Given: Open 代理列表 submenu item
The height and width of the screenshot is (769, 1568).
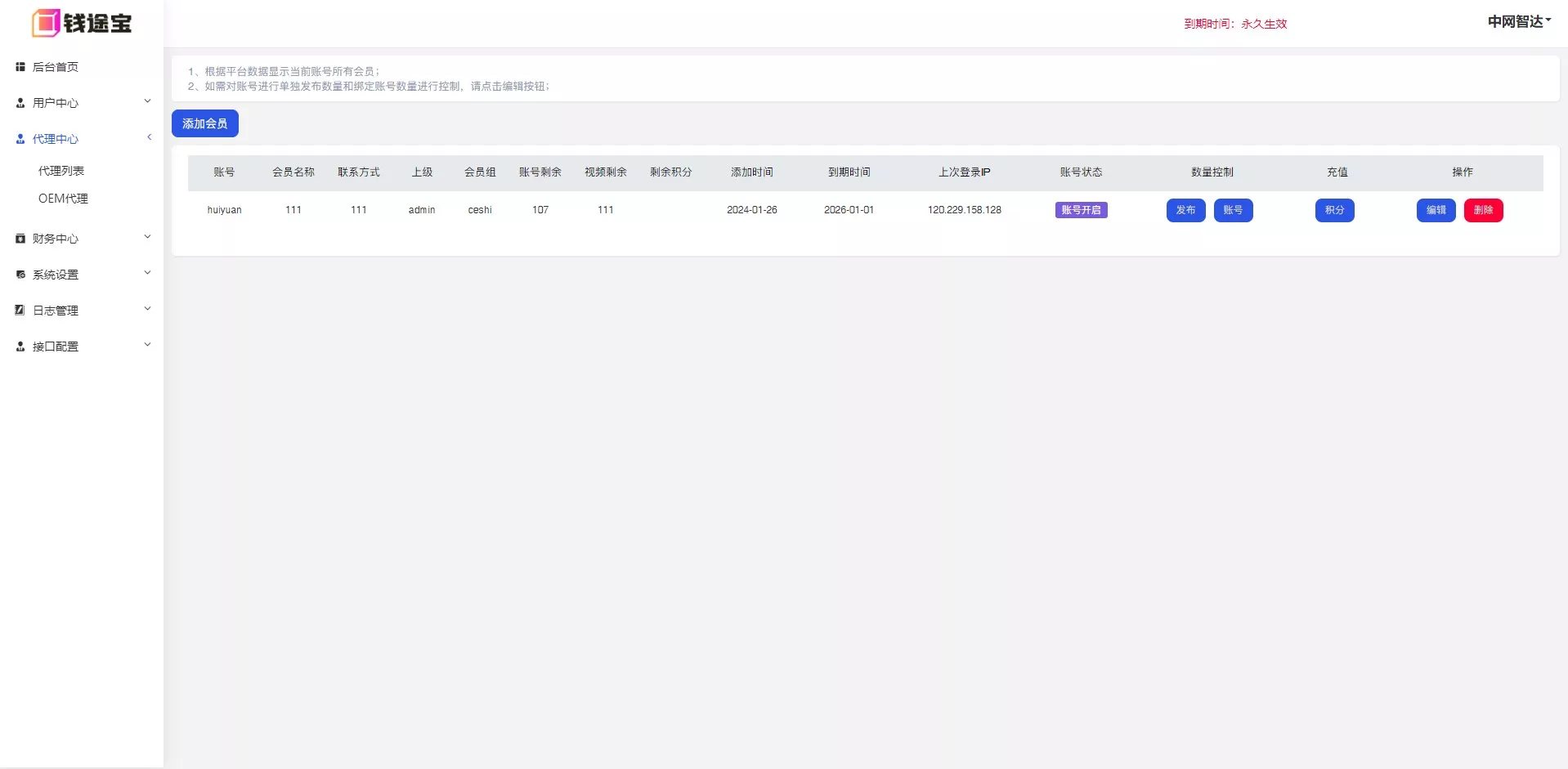Looking at the screenshot, I should point(61,171).
